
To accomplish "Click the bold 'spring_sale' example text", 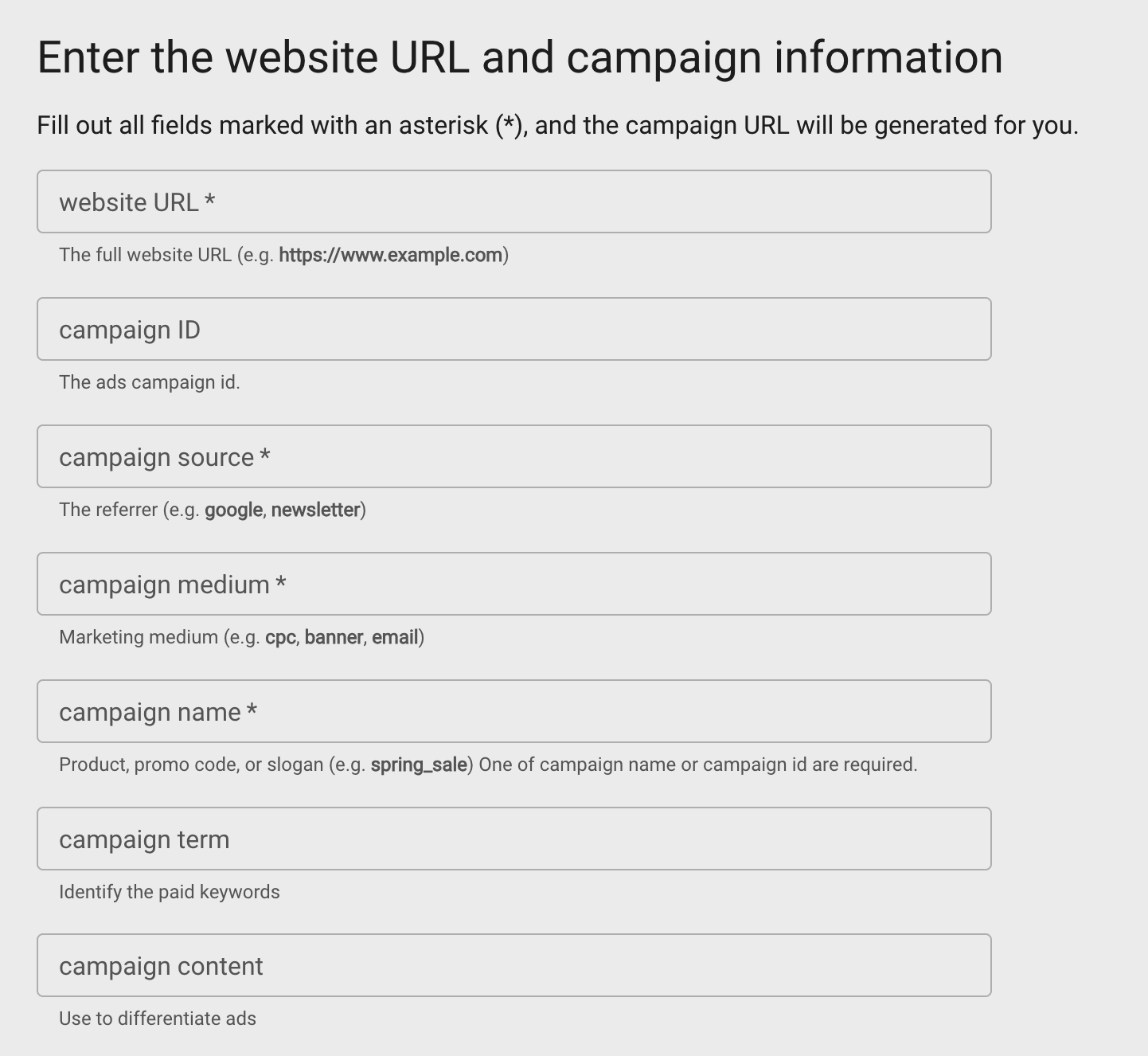I will tap(419, 765).
